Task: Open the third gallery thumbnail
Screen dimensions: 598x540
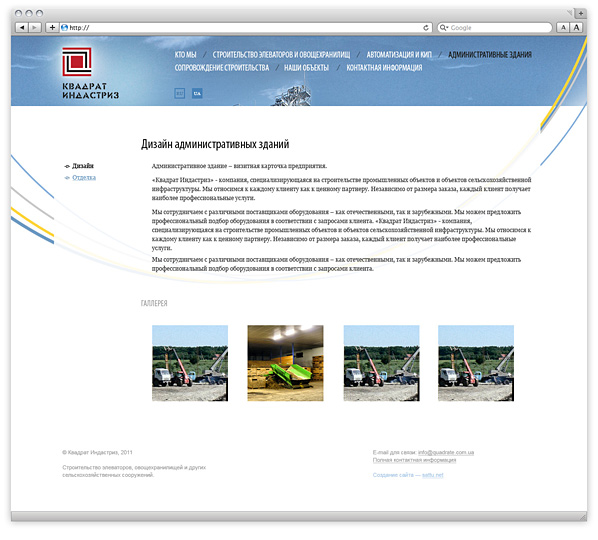Action: (381, 363)
